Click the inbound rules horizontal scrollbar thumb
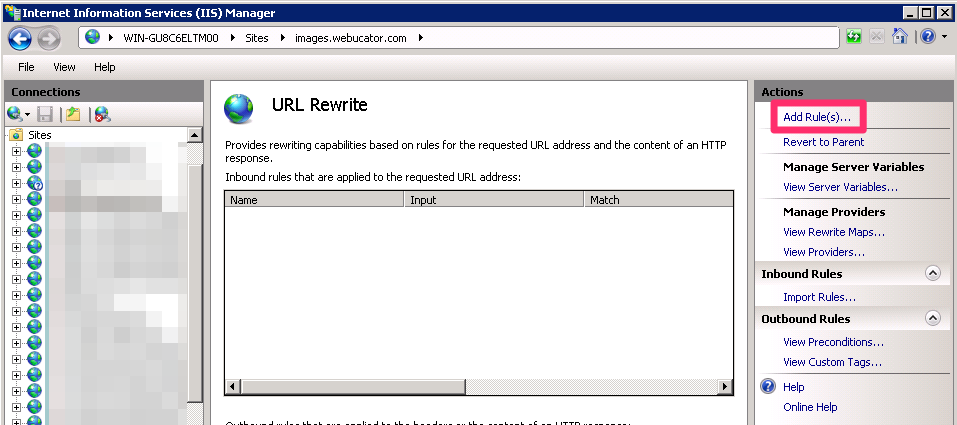The height and width of the screenshot is (425, 957). tap(353, 387)
